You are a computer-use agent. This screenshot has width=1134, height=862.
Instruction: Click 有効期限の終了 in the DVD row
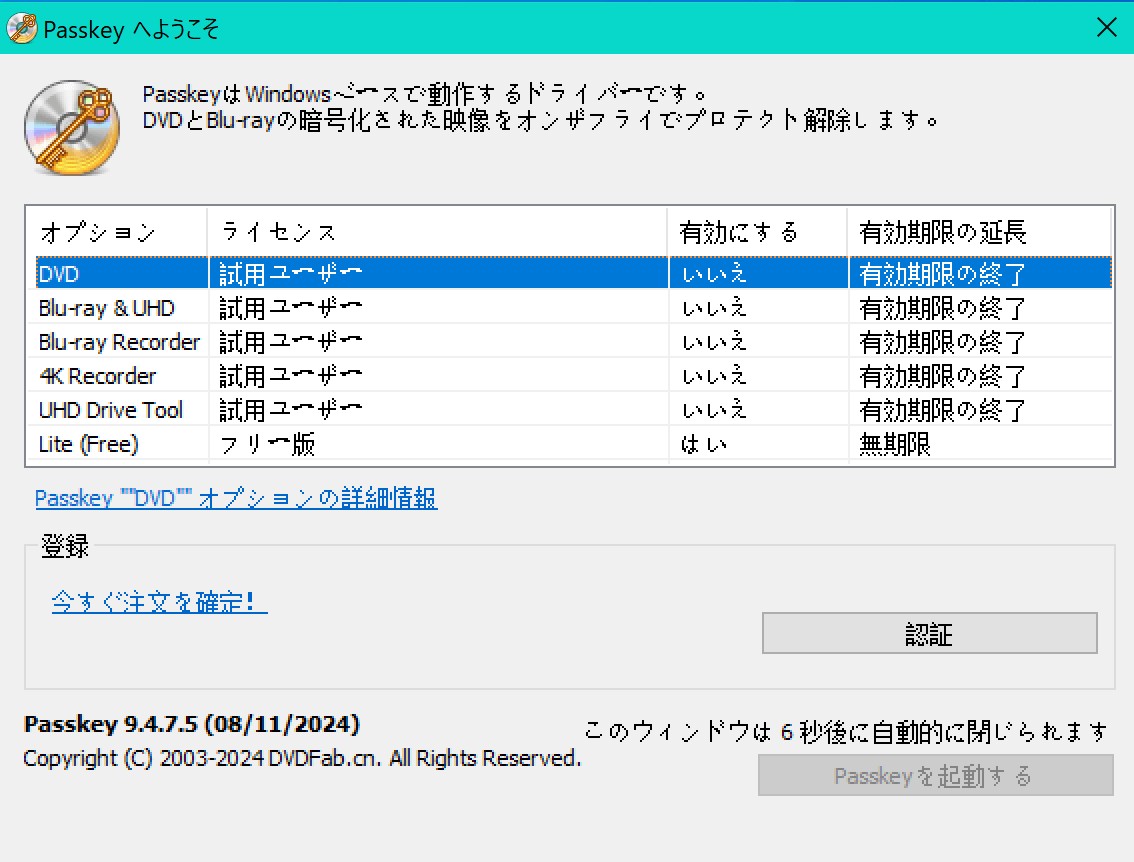[x=943, y=274]
